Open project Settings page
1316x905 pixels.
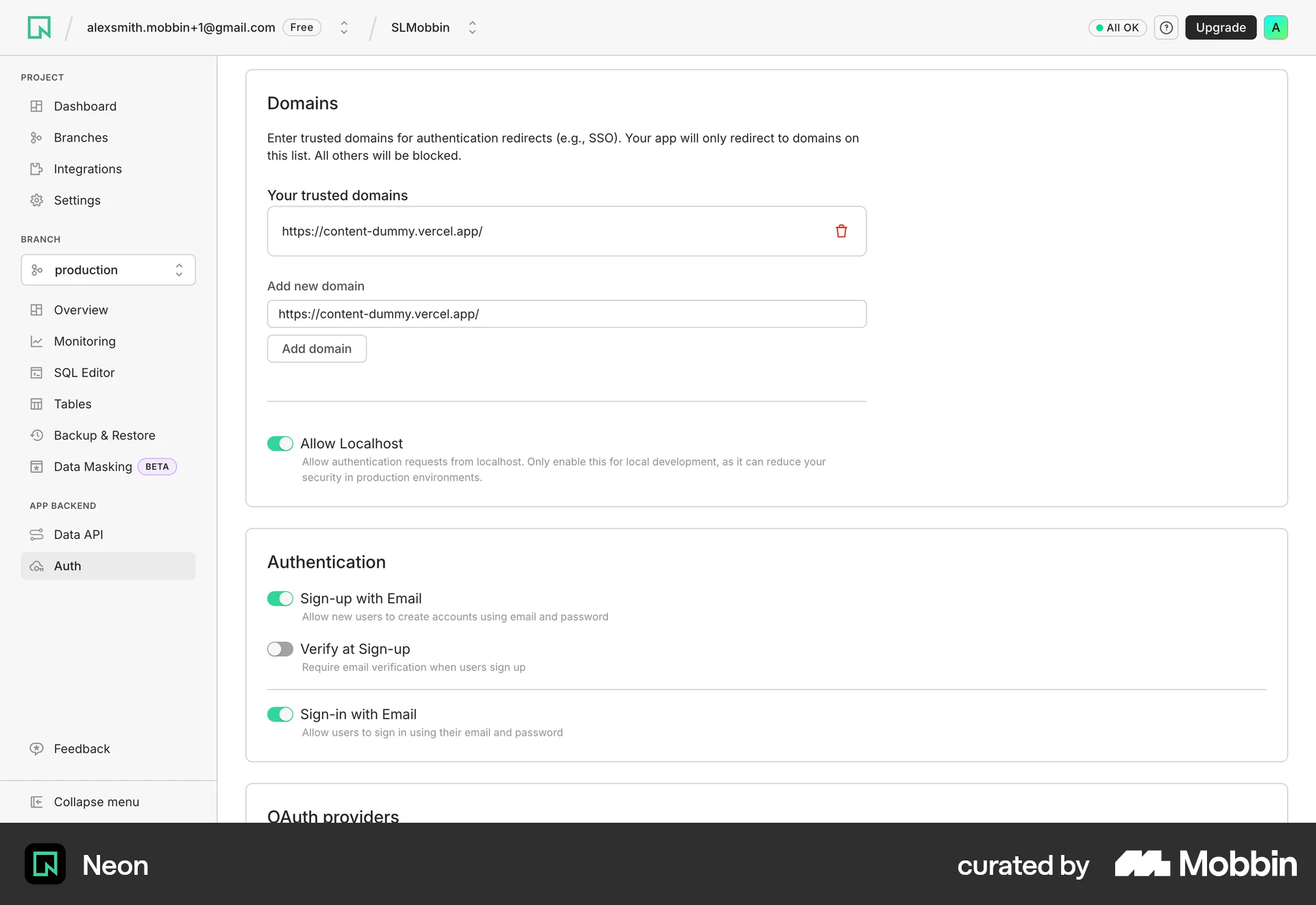pos(108,200)
